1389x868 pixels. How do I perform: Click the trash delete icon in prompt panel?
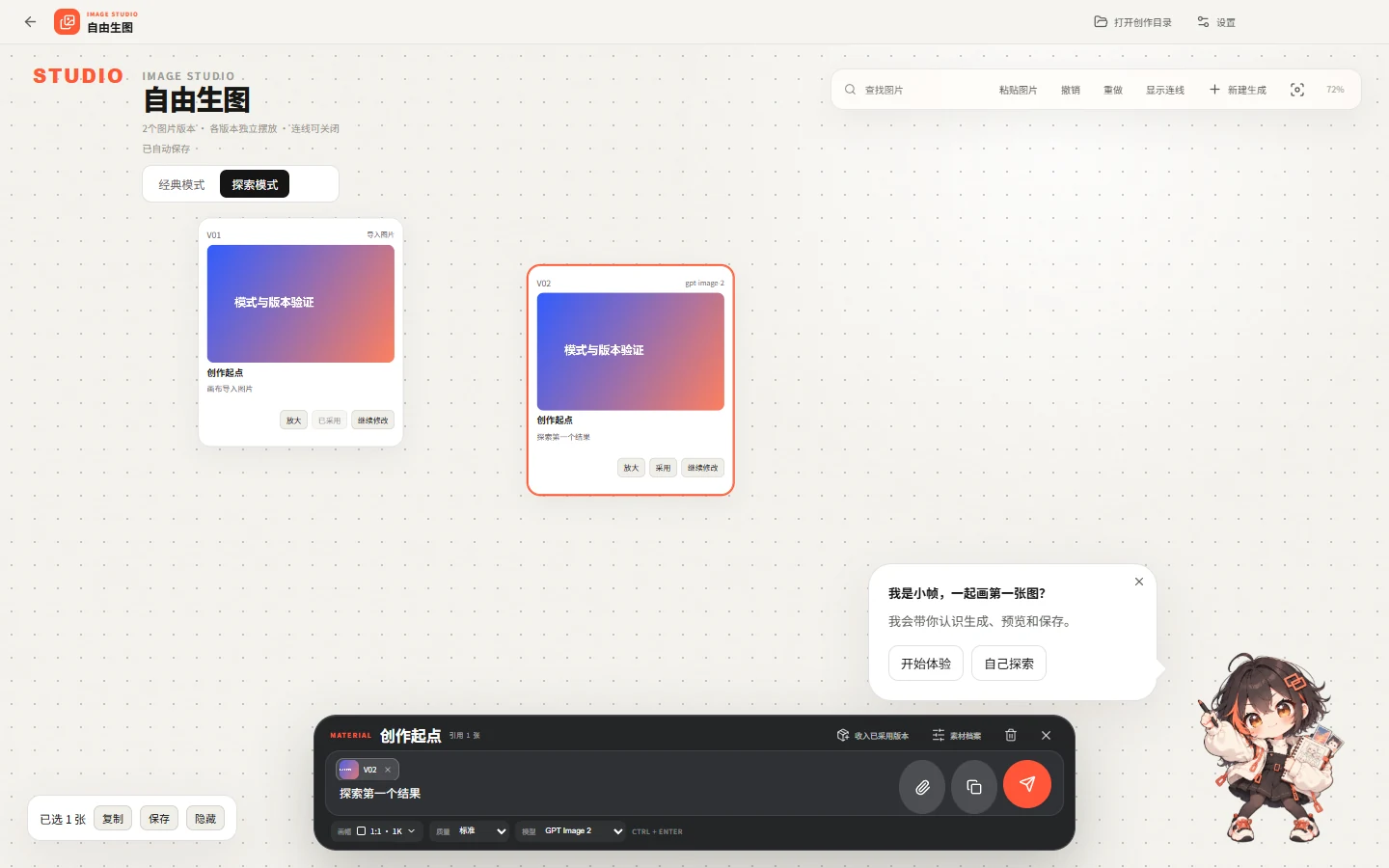[x=1011, y=735]
